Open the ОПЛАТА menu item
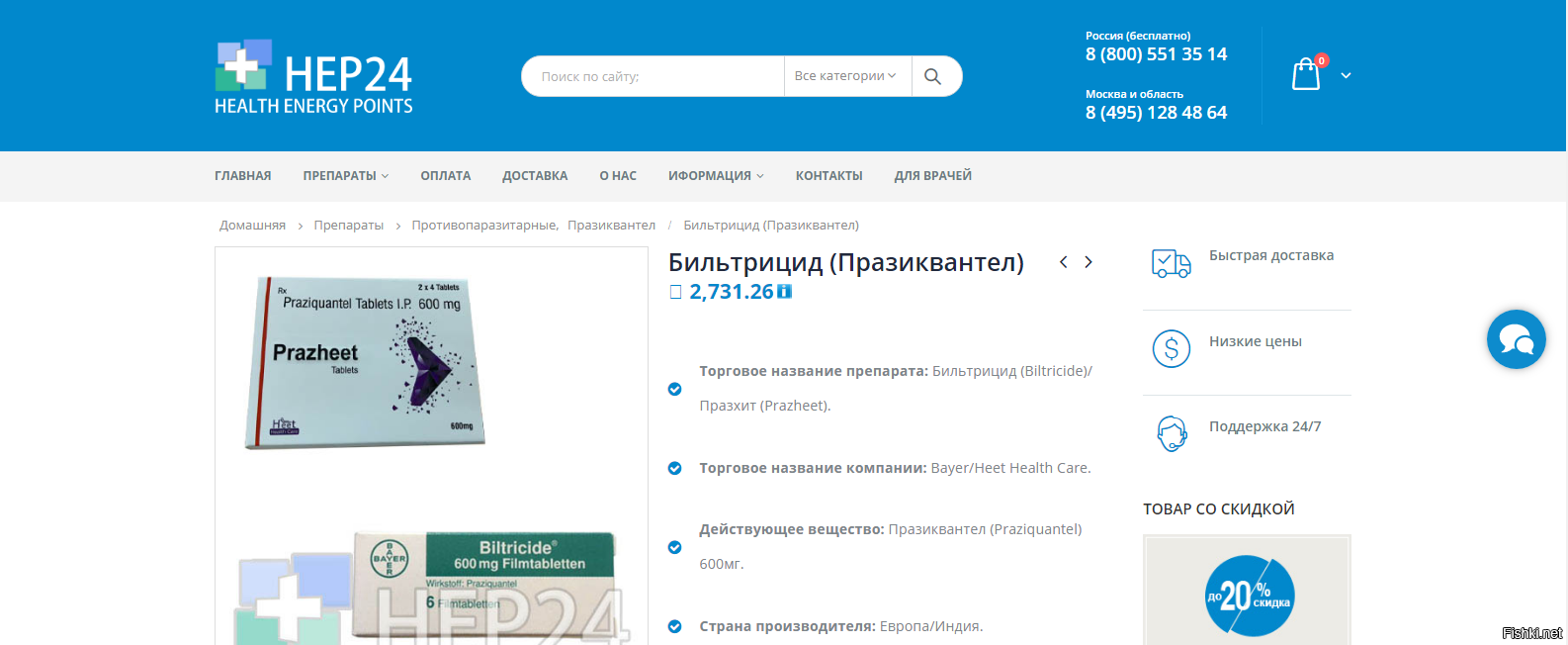Viewport: 1568px width, 645px height. tap(446, 176)
